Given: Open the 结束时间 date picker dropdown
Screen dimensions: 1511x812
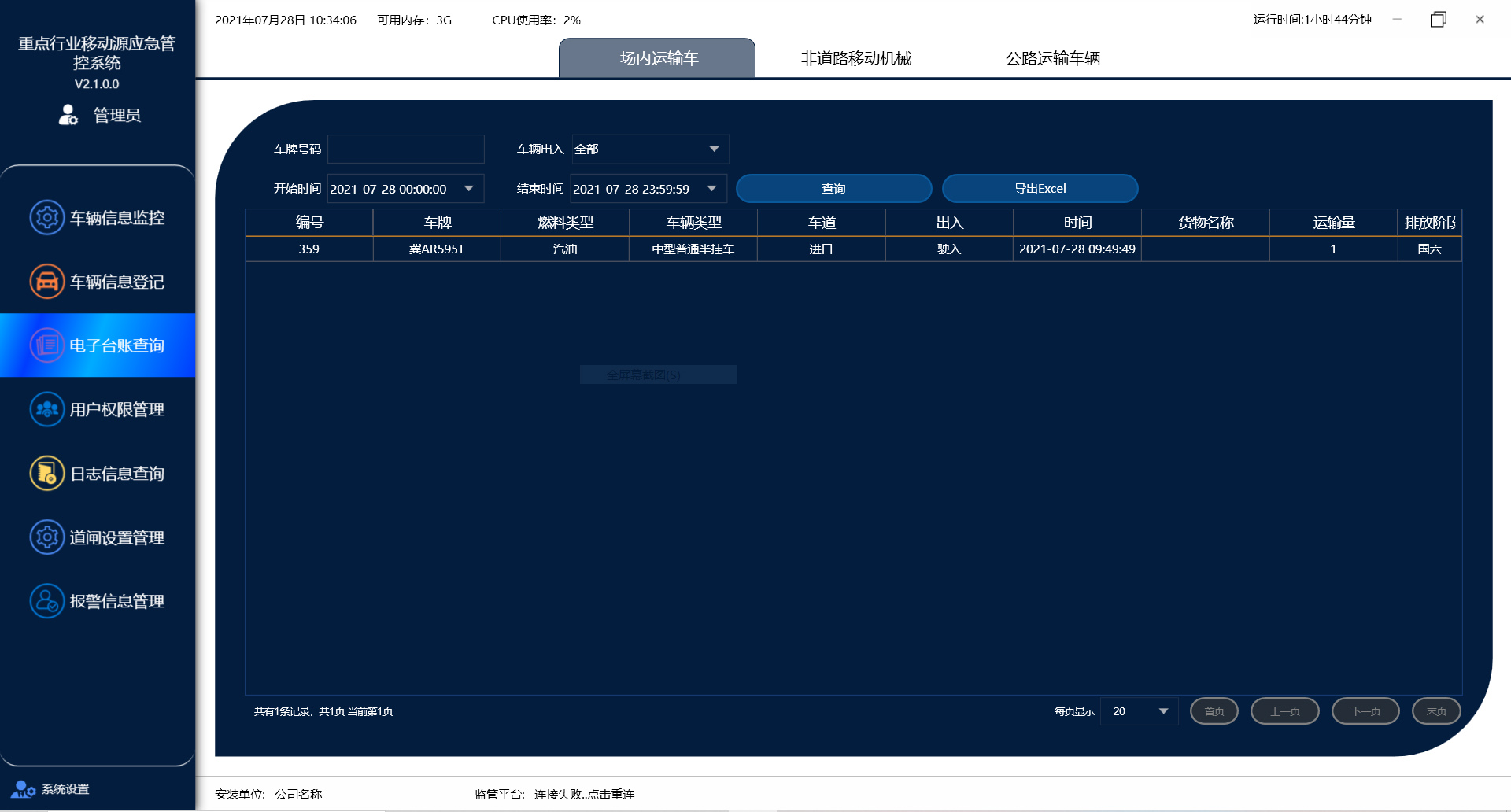Looking at the screenshot, I should tap(711, 189).
